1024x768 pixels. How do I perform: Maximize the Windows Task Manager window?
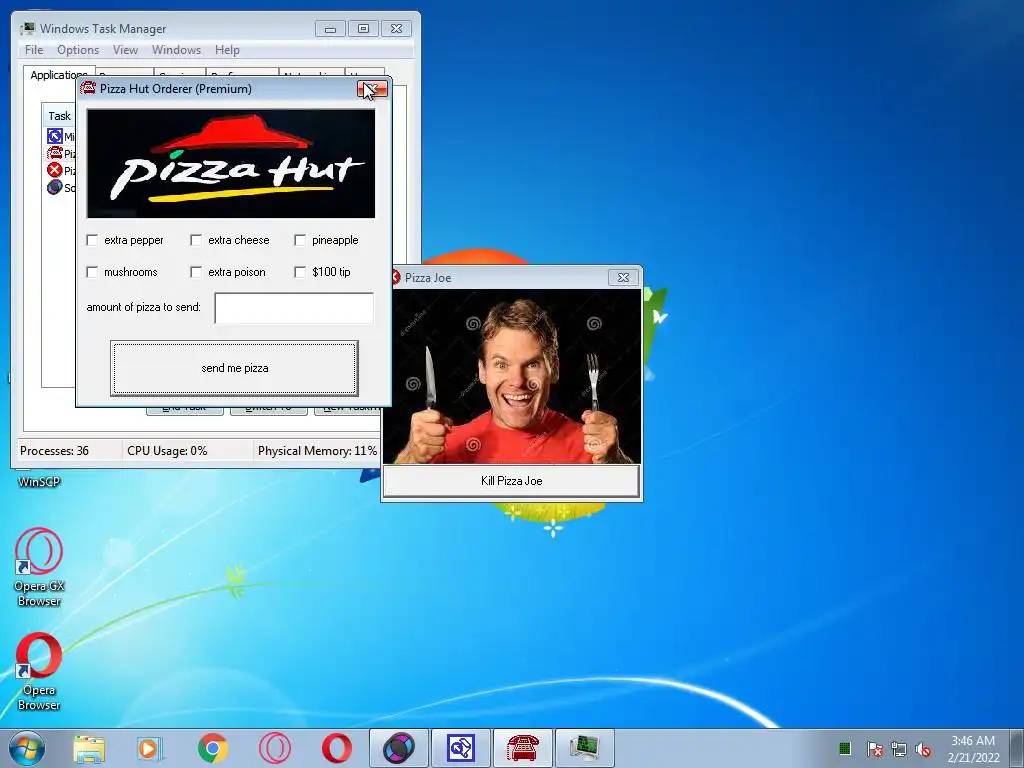(363, 29)
